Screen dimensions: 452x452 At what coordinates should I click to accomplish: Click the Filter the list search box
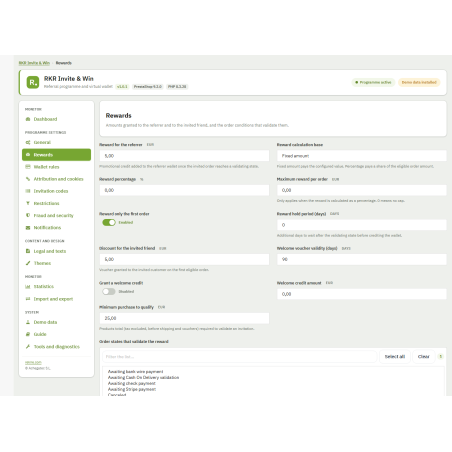(240, 357)
